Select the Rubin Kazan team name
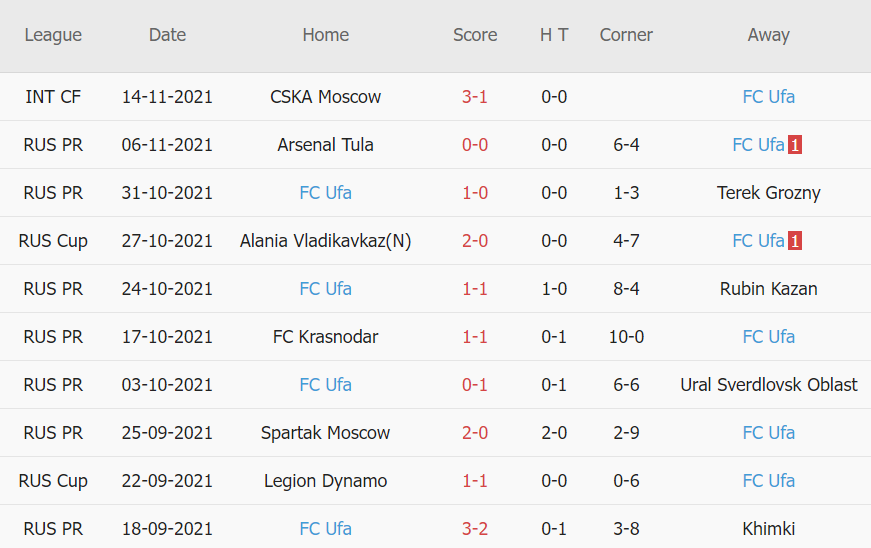Screen dimensions: 871x548 (x=768, y=289)
